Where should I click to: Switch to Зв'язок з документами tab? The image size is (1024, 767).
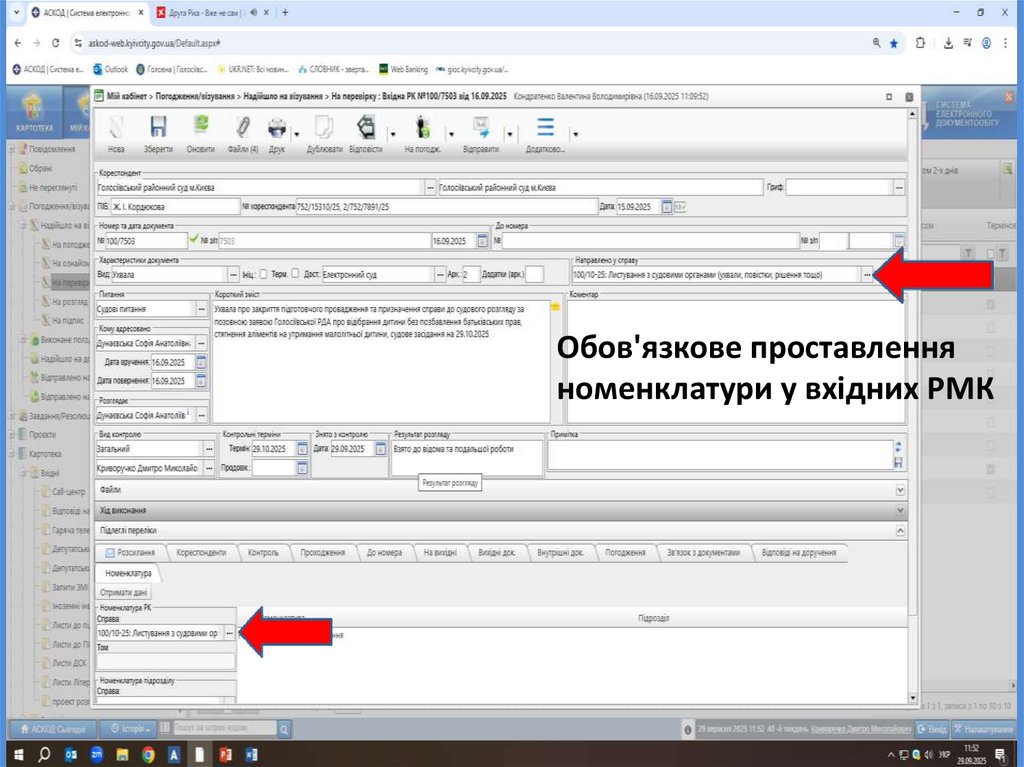(703, 553)
